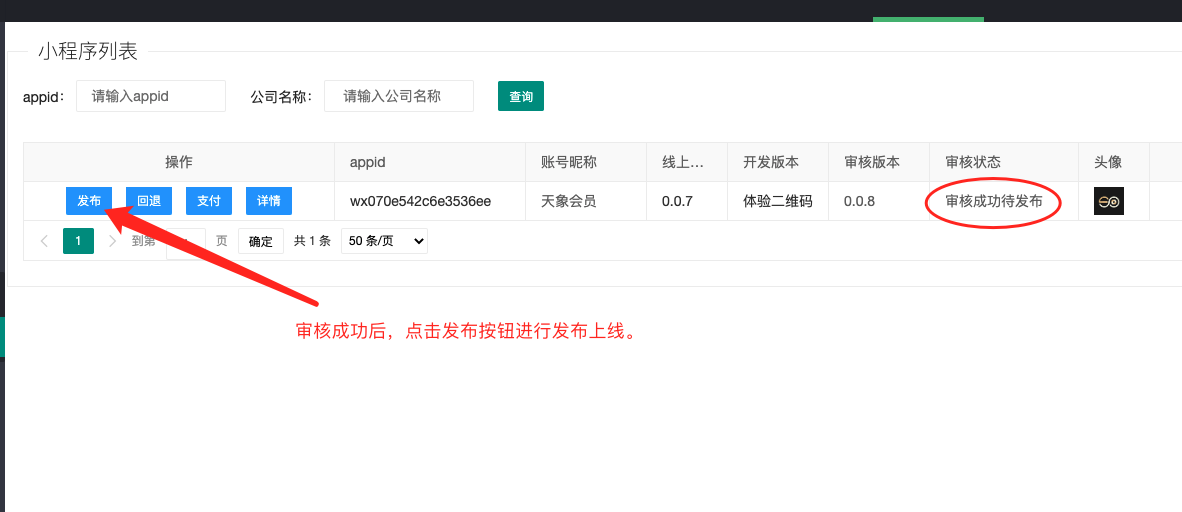
Task: Click the 公司名称 company name input
Action: [398, 96]
